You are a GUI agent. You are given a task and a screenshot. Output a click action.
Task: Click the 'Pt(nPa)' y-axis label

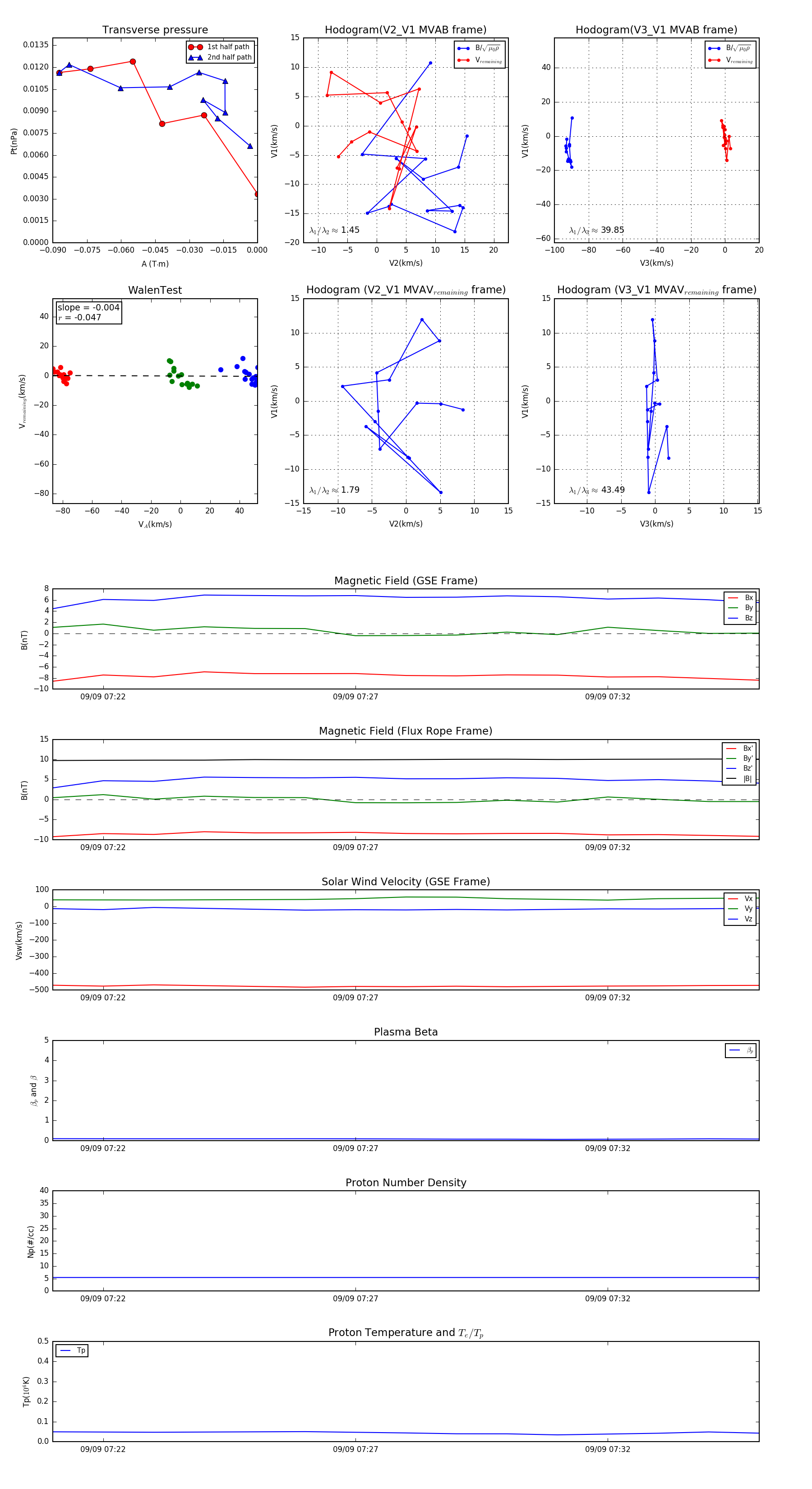(x=14, y=141)
